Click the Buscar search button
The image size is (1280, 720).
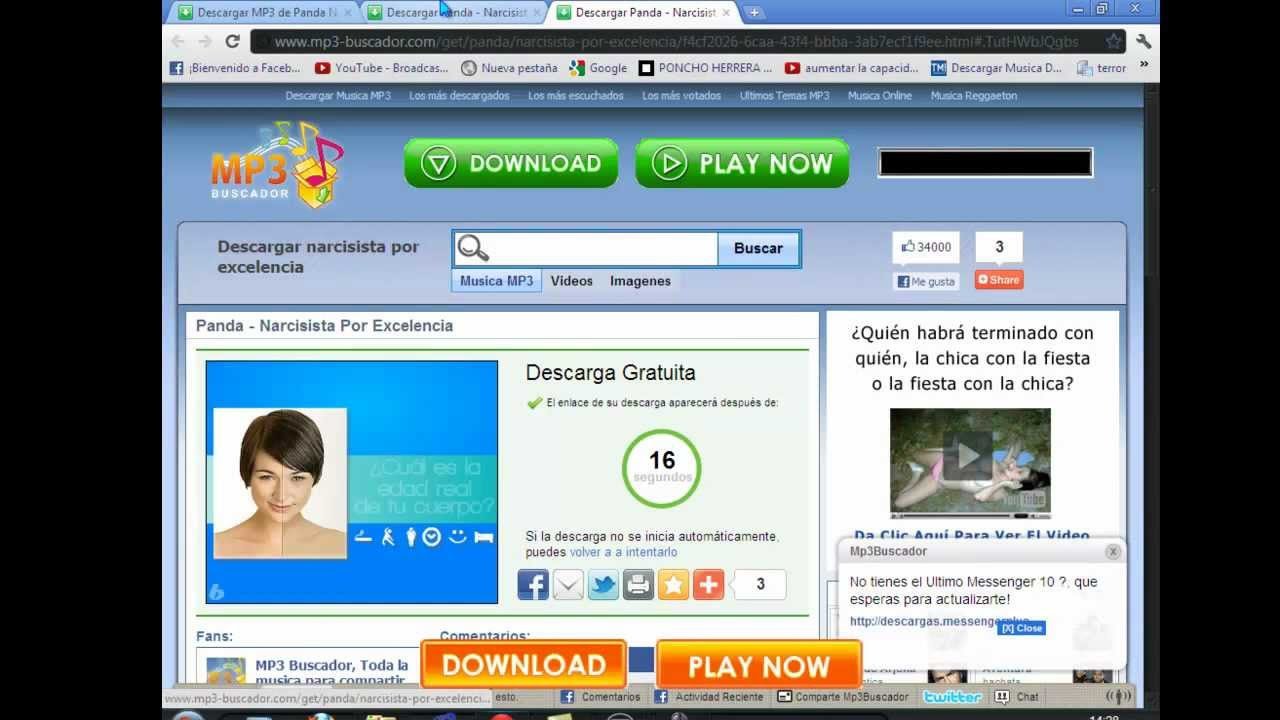758,248
